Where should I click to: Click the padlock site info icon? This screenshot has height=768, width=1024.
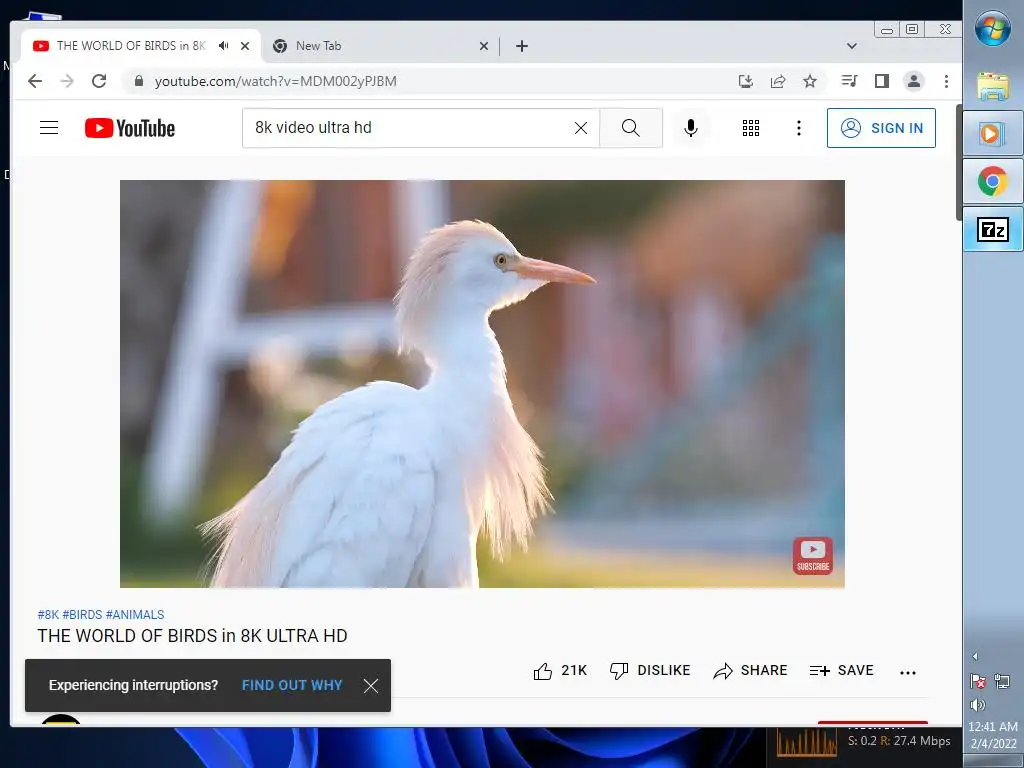click(138, 81)
